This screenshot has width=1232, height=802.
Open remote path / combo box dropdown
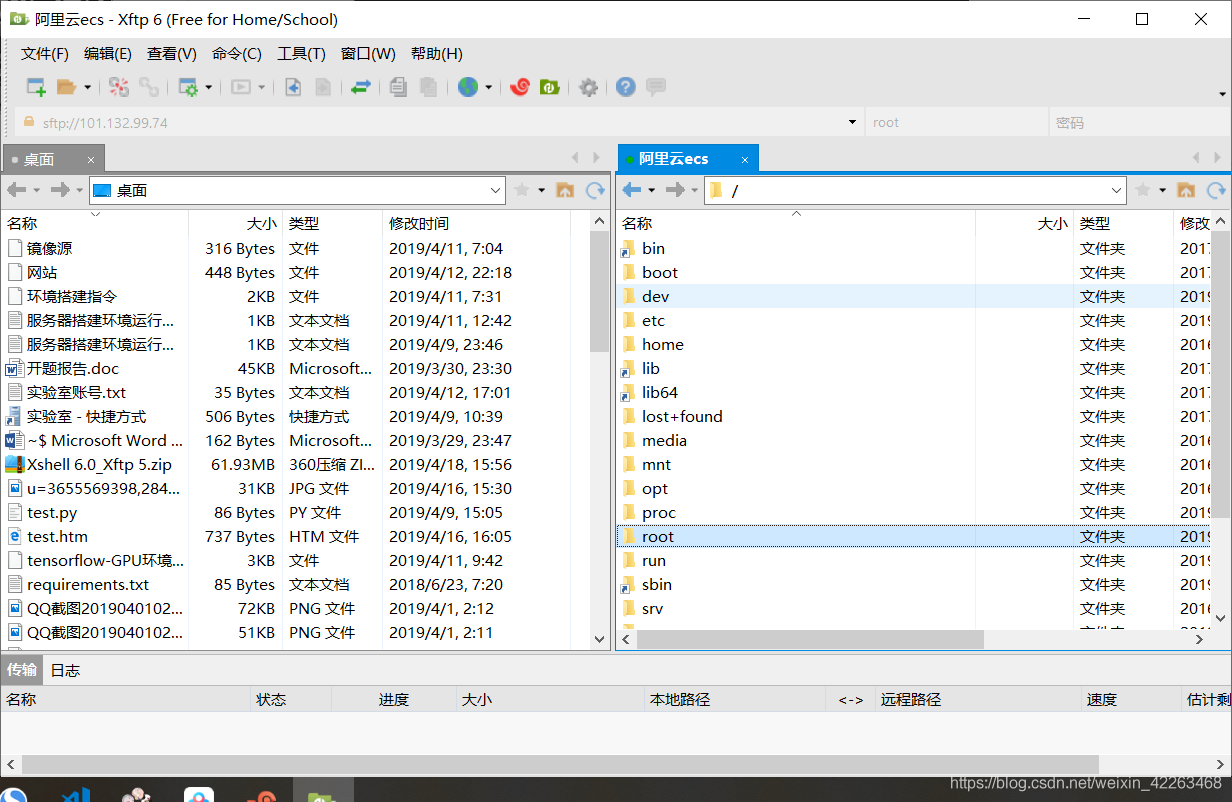click(x=1117, y=190)
